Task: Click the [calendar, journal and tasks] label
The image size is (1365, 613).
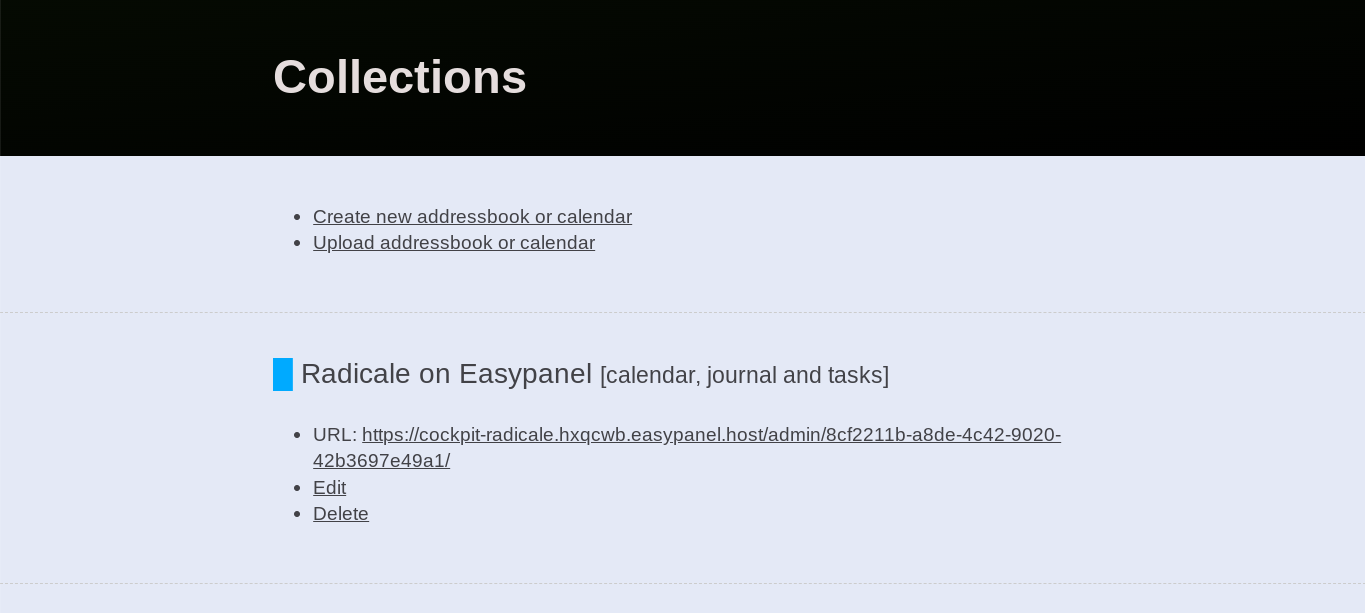Action: click(x=744, y=376)
